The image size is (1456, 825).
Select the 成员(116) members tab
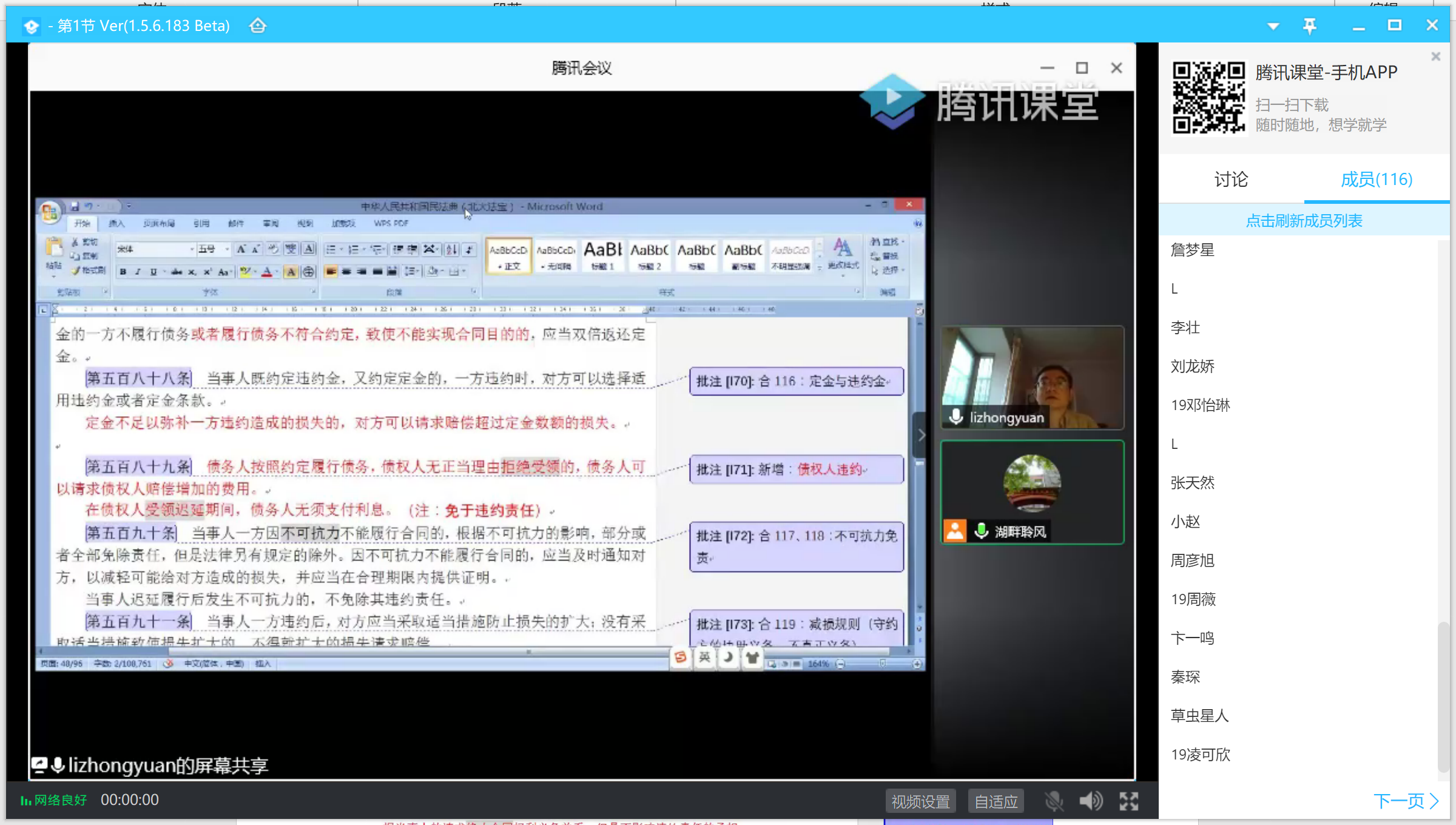[1376, 180]
